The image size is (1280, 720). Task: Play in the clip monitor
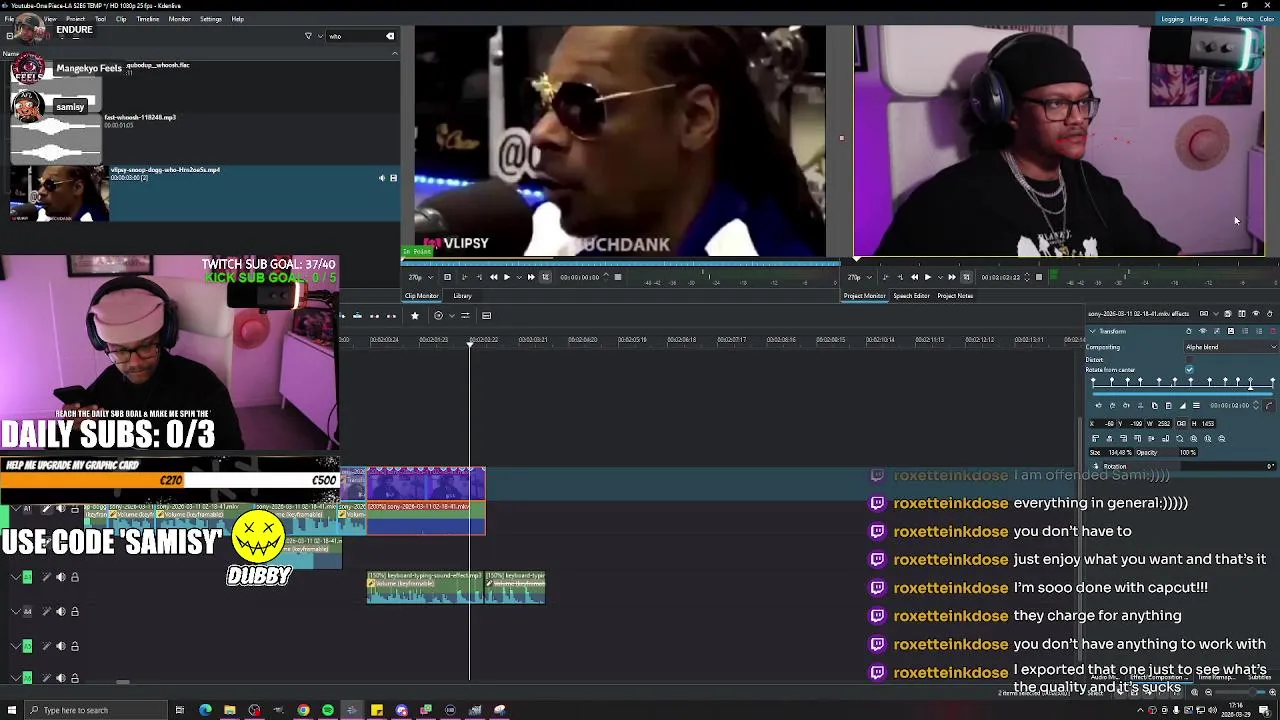(x=507, y=277)
